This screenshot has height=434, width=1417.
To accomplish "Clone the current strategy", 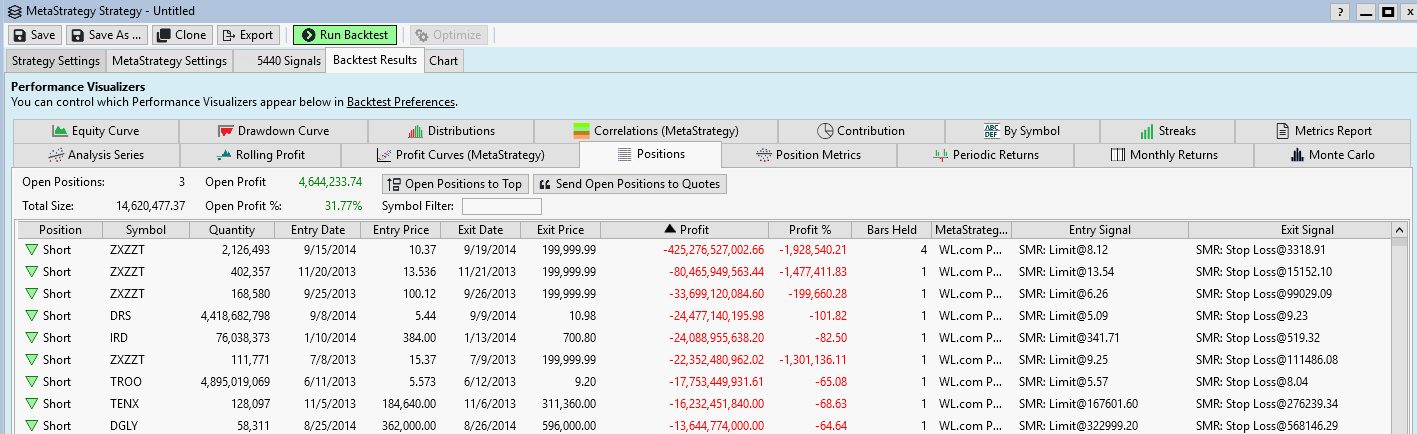I will (181, 35).
